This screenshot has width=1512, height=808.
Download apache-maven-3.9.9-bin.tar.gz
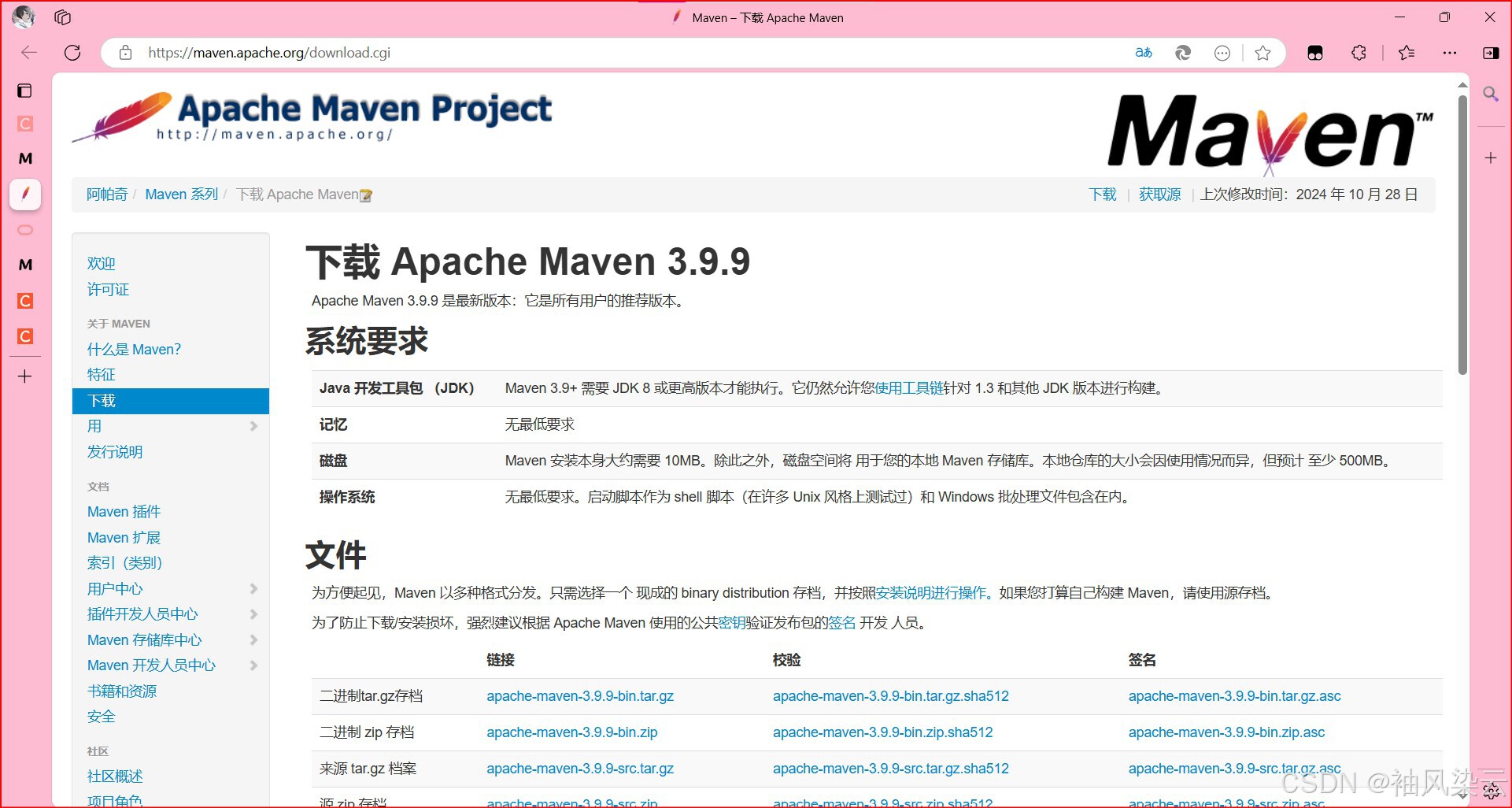(x=580, y=696)
